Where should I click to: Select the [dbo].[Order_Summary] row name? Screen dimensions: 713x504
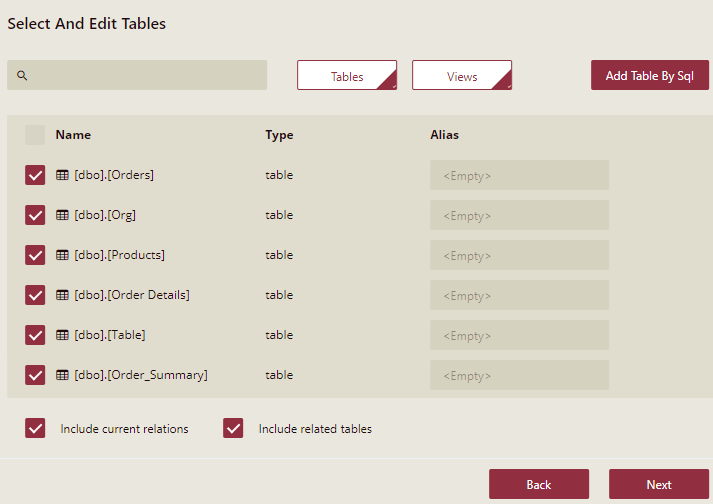(141, 375)
